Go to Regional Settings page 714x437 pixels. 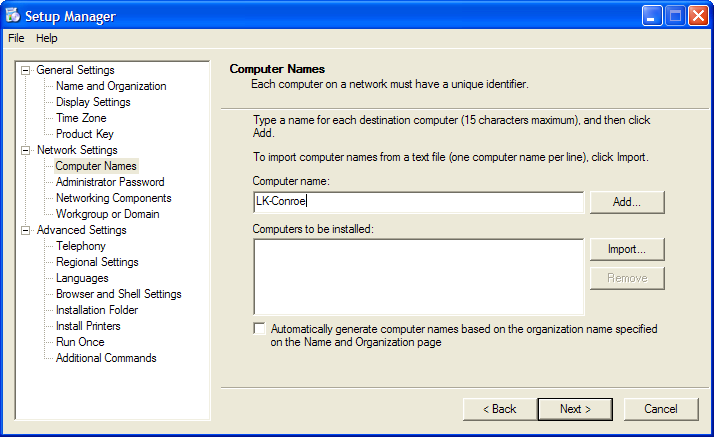(x=97, y=262)
